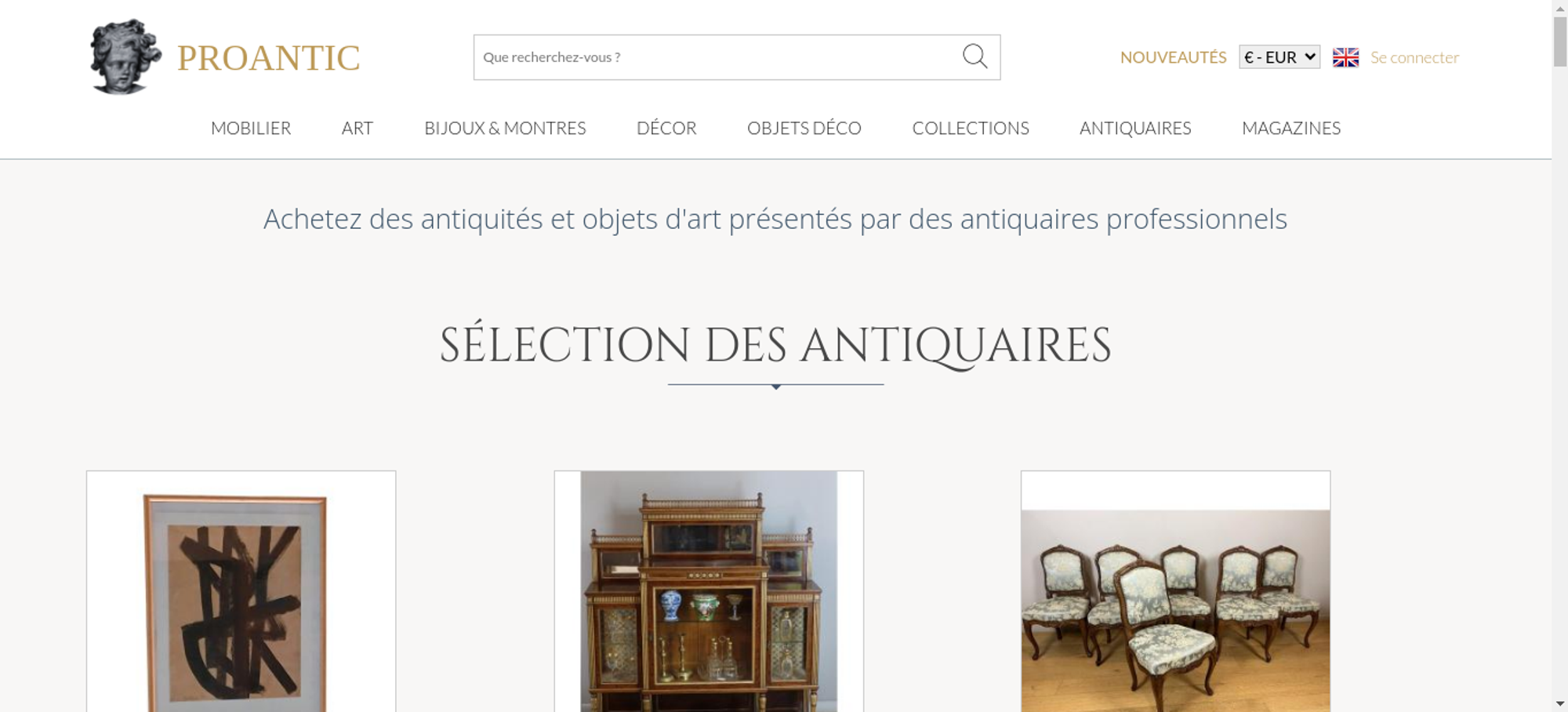
Task: Open the abstract framed painting thumbnail
Action: tap(241, 591)
